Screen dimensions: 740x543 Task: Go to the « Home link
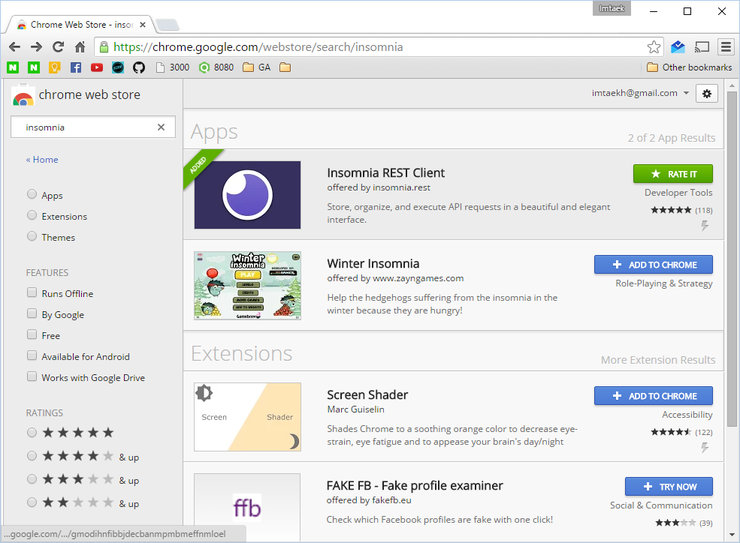[x=42, y=159]
